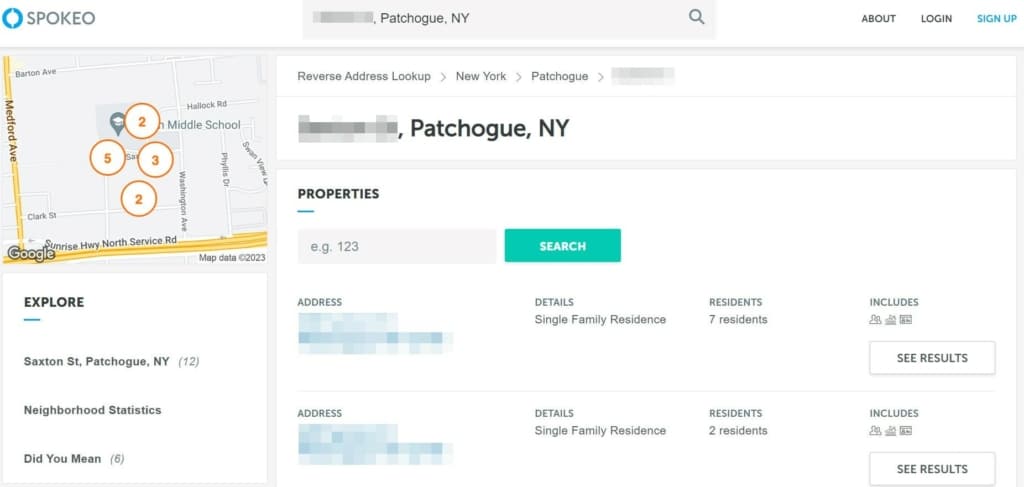Select the map cluster marker showing 3

(x=155, y=160)
